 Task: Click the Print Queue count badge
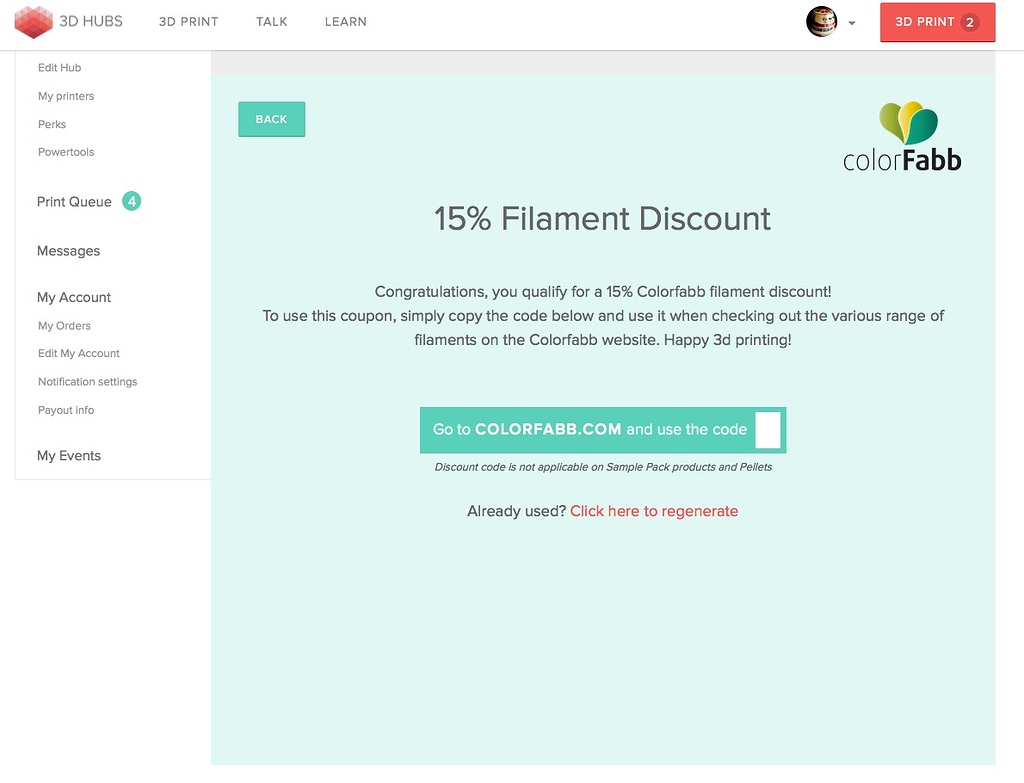click(x=131, y=201)
